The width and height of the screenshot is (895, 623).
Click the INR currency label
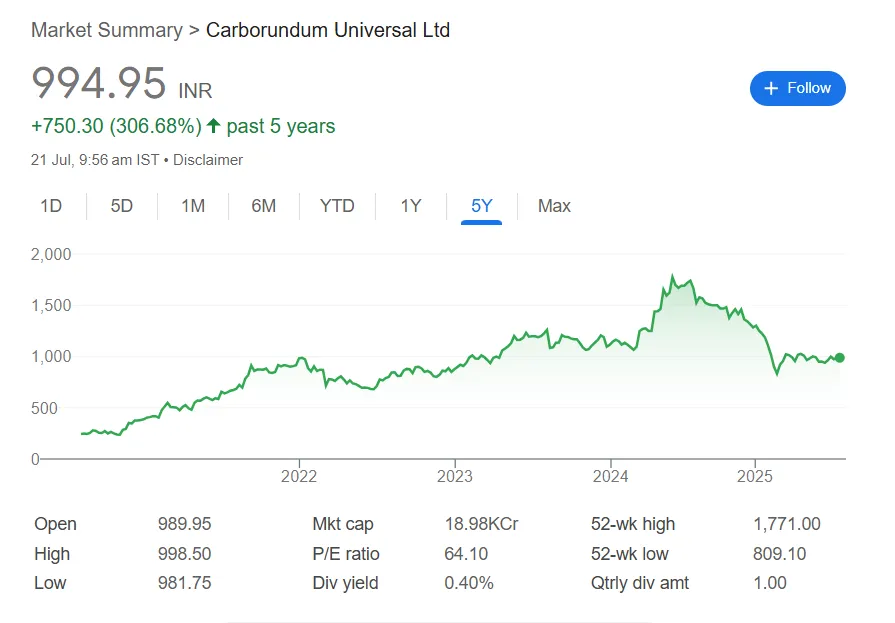[x=195, y=91]
